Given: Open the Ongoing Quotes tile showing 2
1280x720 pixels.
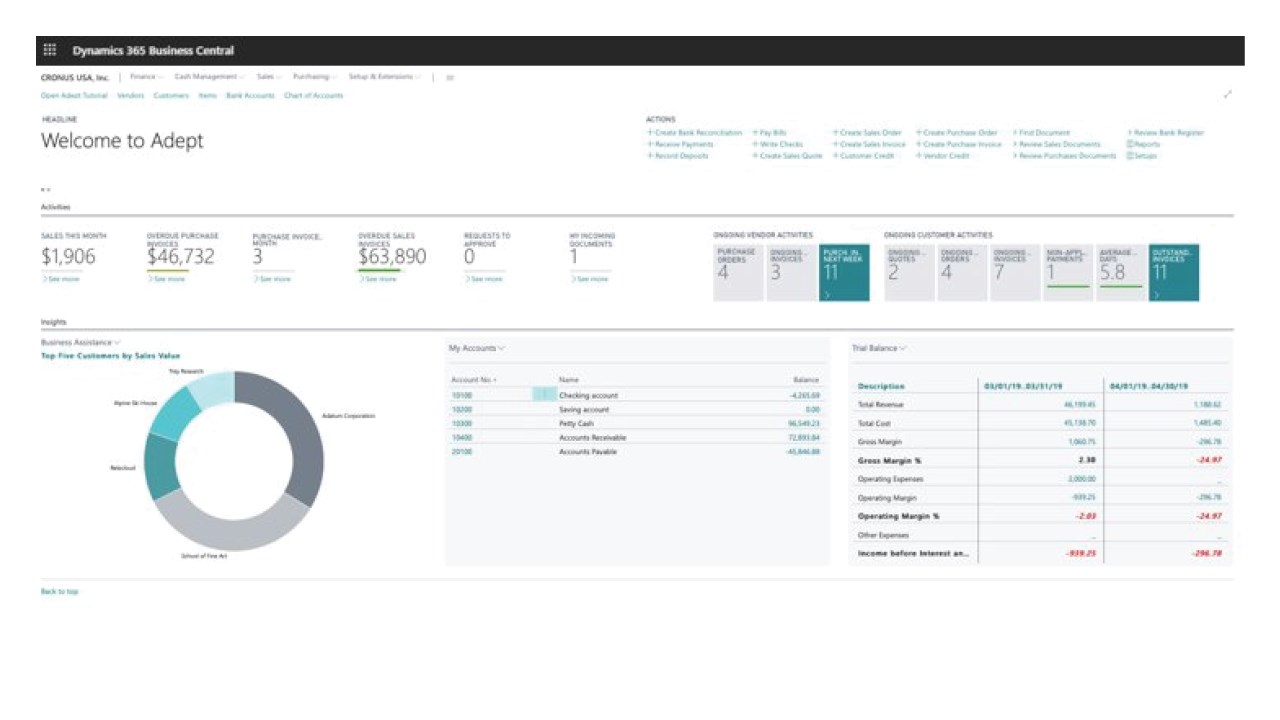Looking at the screenshot, I should coord(909,272).
